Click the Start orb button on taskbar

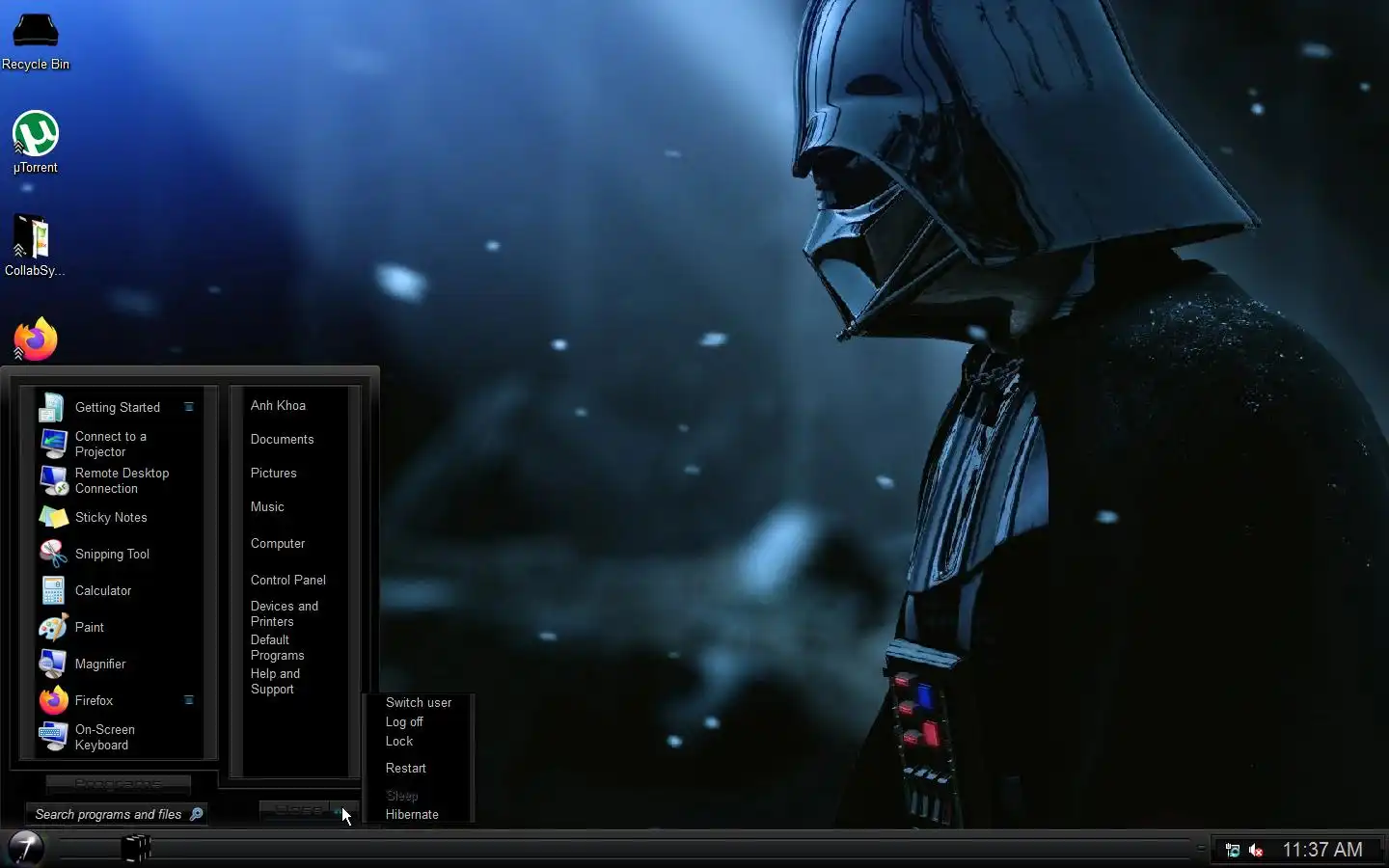(25, 848)
